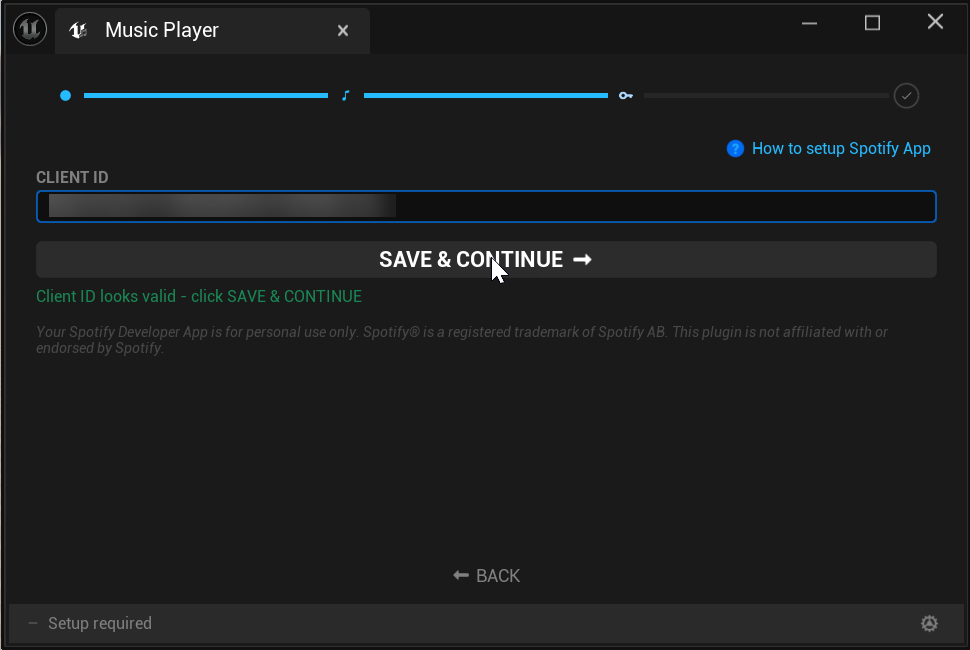This screenshot has width=970, height=650.
Task: Click the key step icon
Action: coord(626,95)
